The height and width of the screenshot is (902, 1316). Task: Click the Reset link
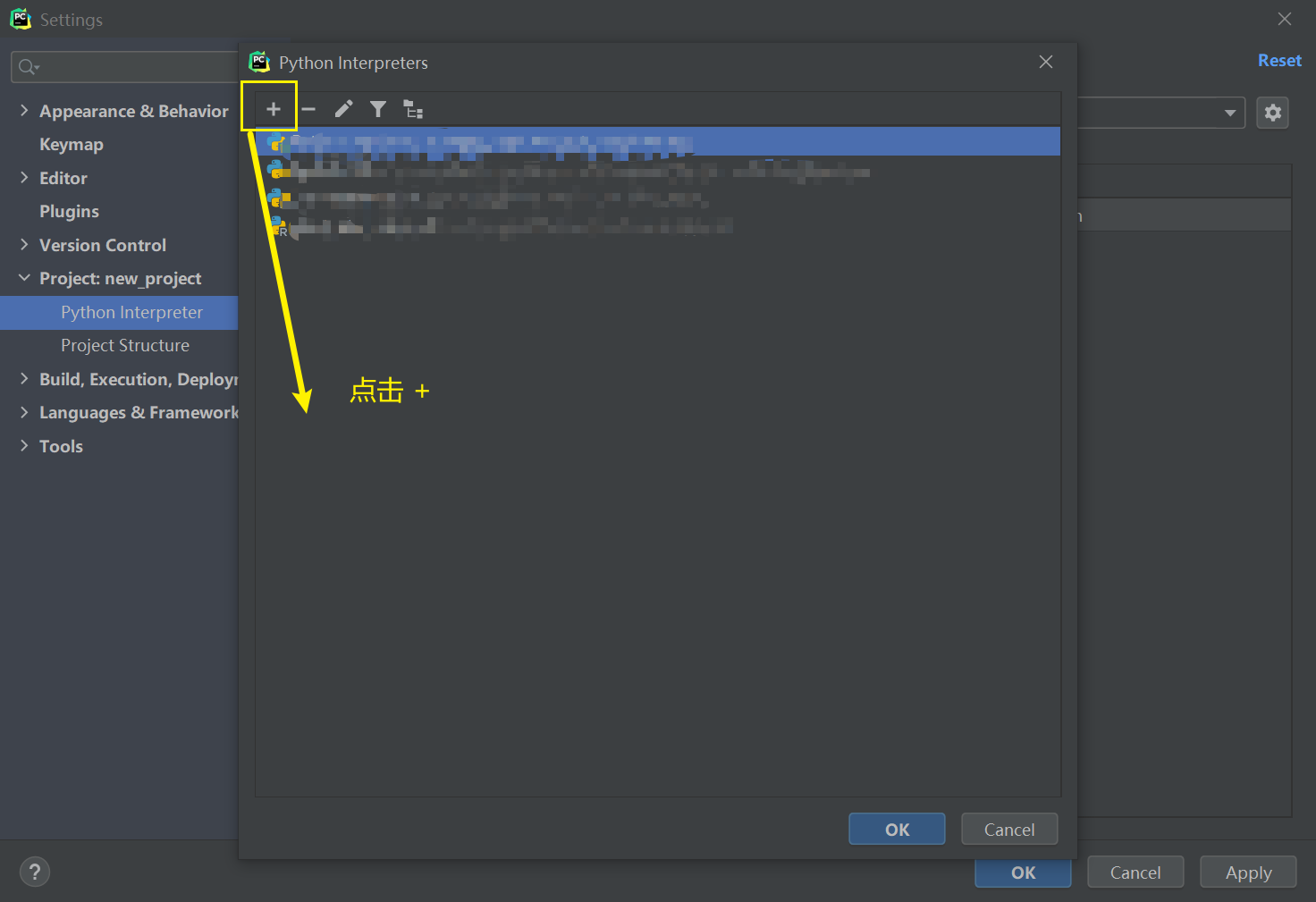tap(1278, 60)
